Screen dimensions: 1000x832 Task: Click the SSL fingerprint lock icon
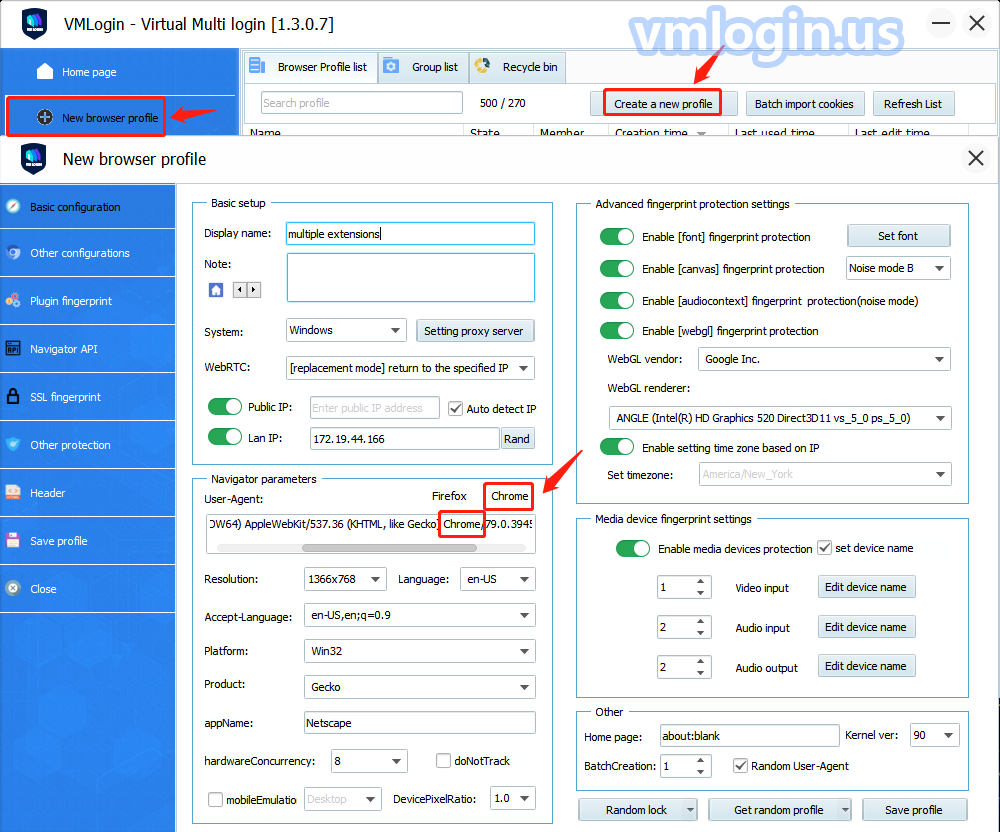13,397
